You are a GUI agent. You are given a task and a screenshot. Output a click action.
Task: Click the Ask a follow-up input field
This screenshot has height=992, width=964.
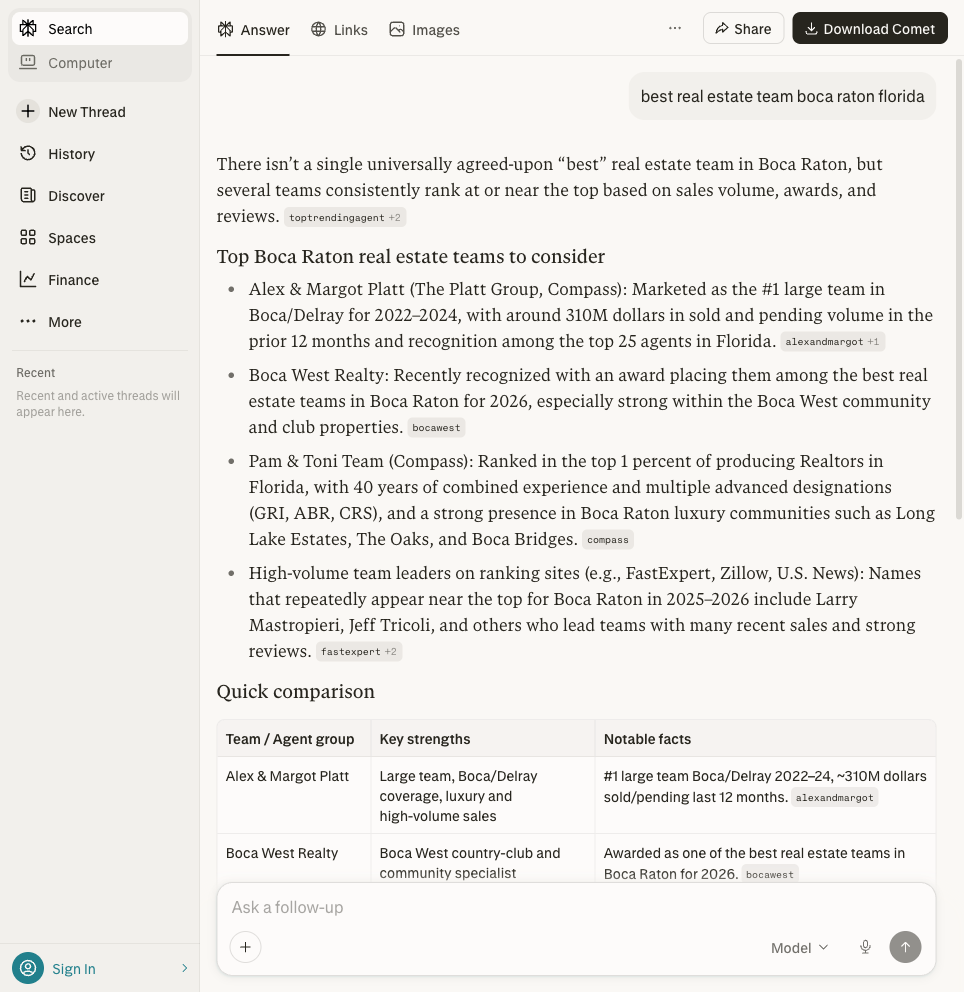pyautogui.click(x=500, y=907)
